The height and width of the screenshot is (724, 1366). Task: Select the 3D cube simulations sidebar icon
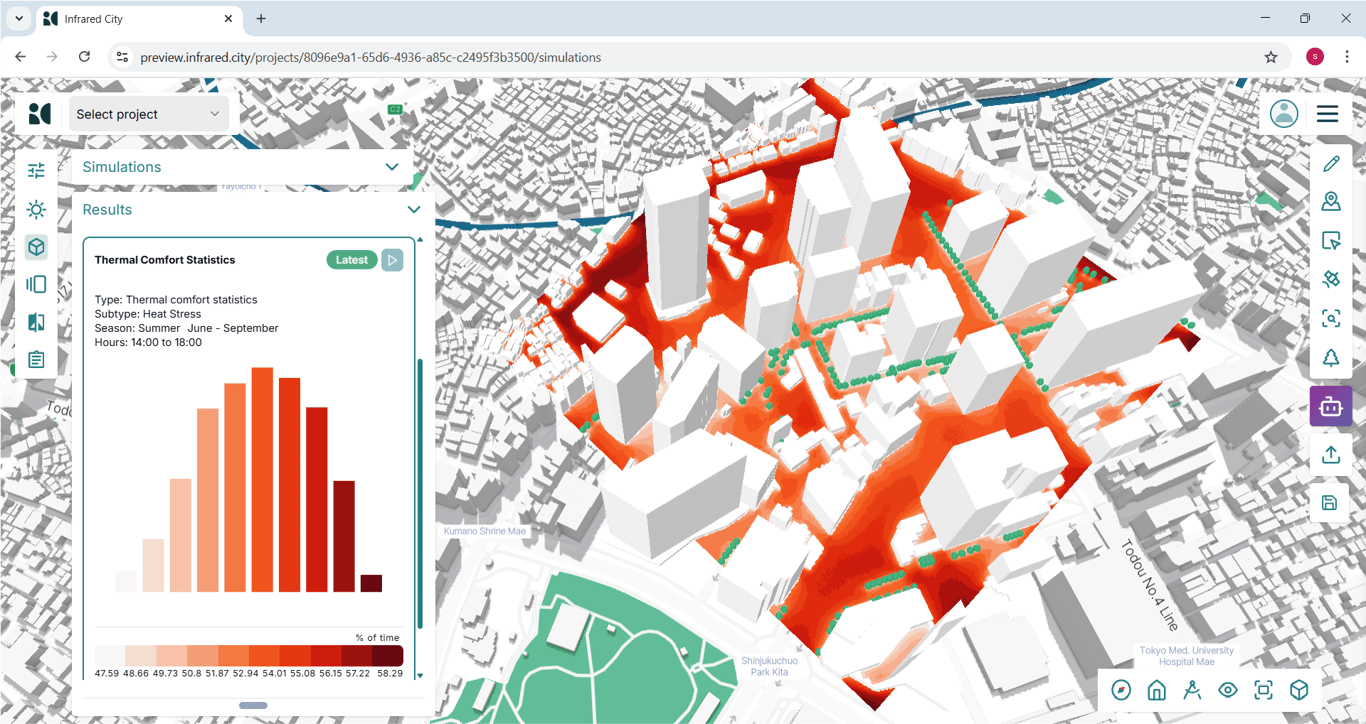click(x=37, y=247)
